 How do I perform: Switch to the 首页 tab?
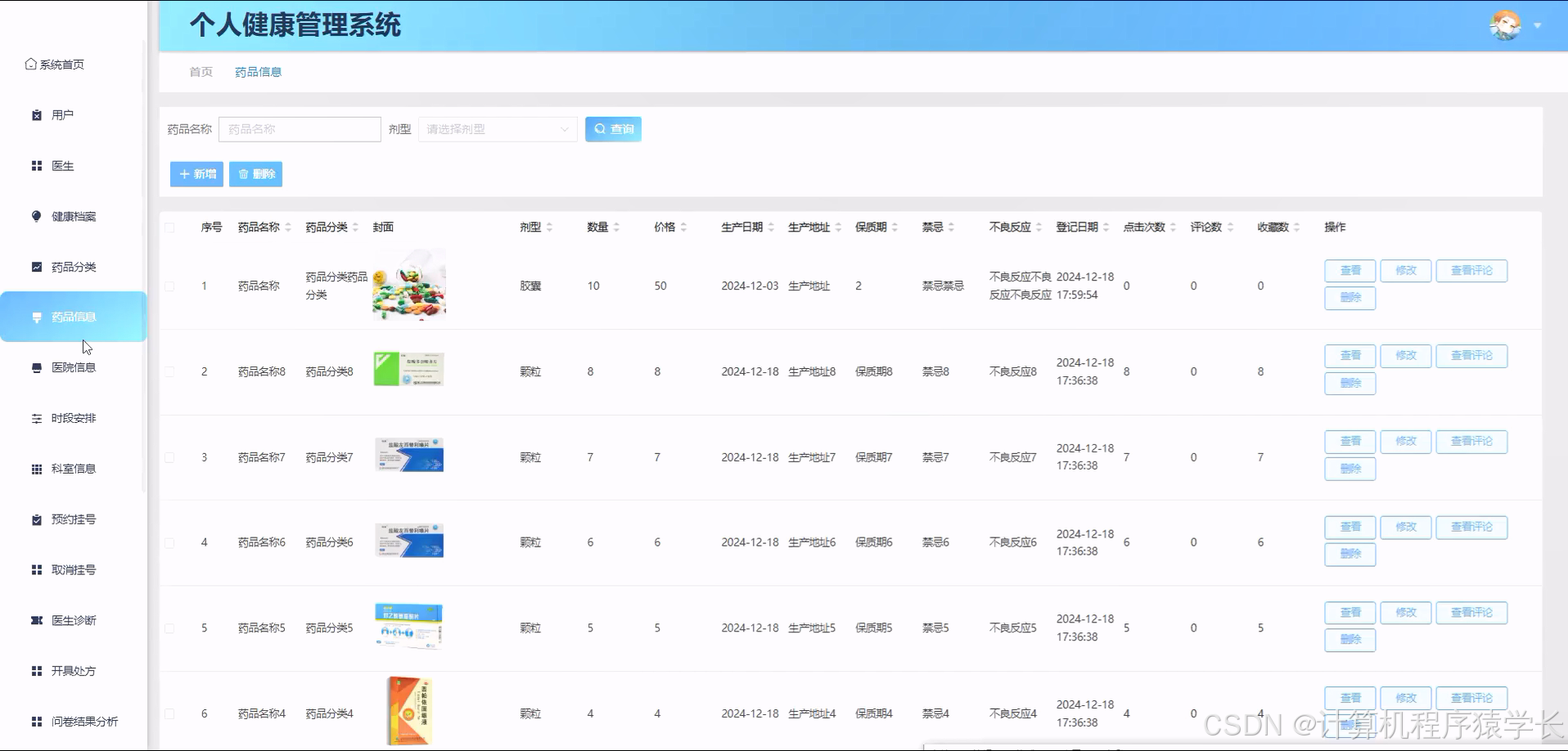(x=200, y=72)
